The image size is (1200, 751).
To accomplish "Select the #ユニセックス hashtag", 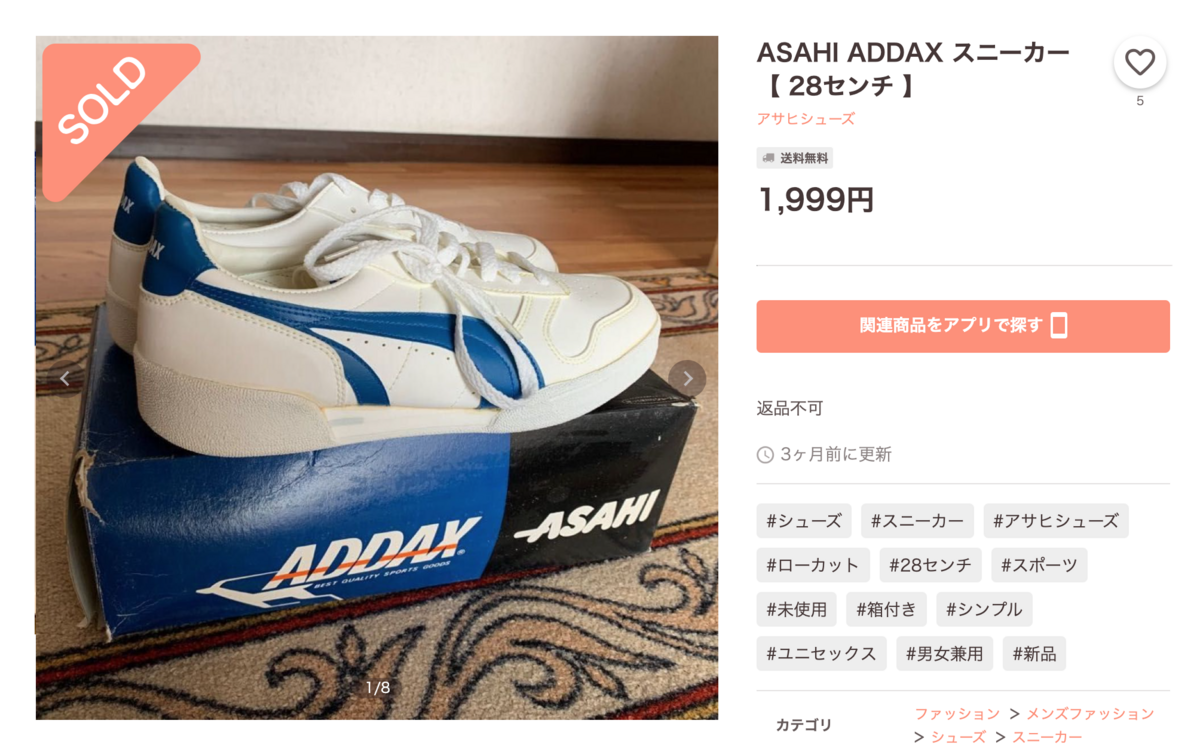I will [822, 654].
